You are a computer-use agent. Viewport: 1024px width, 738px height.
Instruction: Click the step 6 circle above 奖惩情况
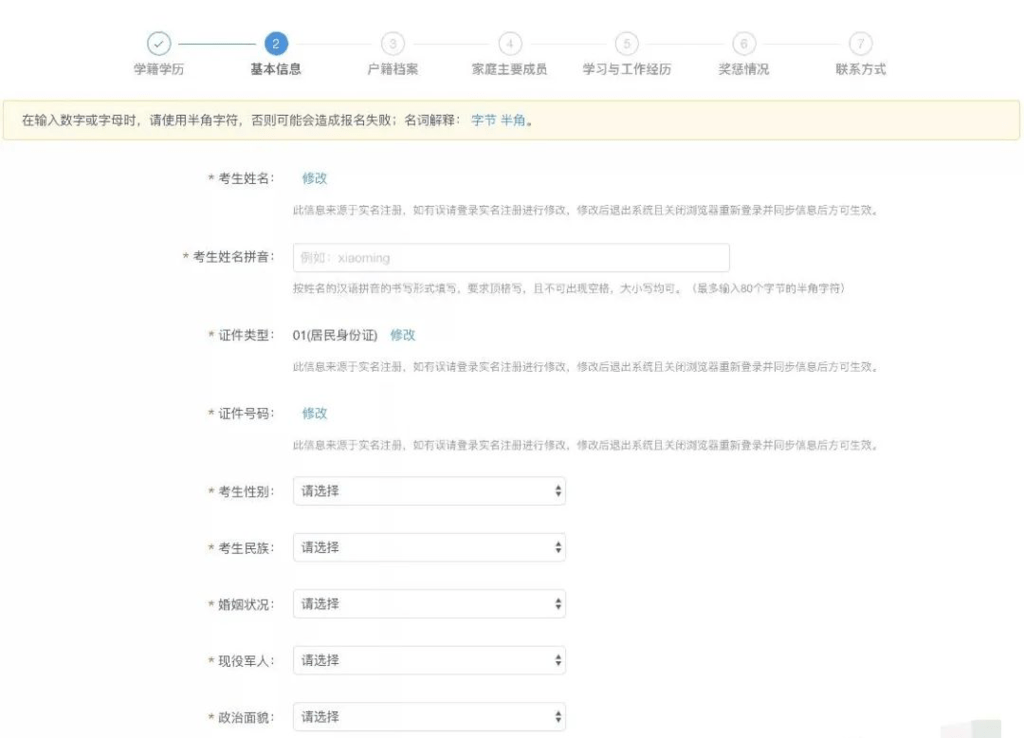(x=744, y=45)
